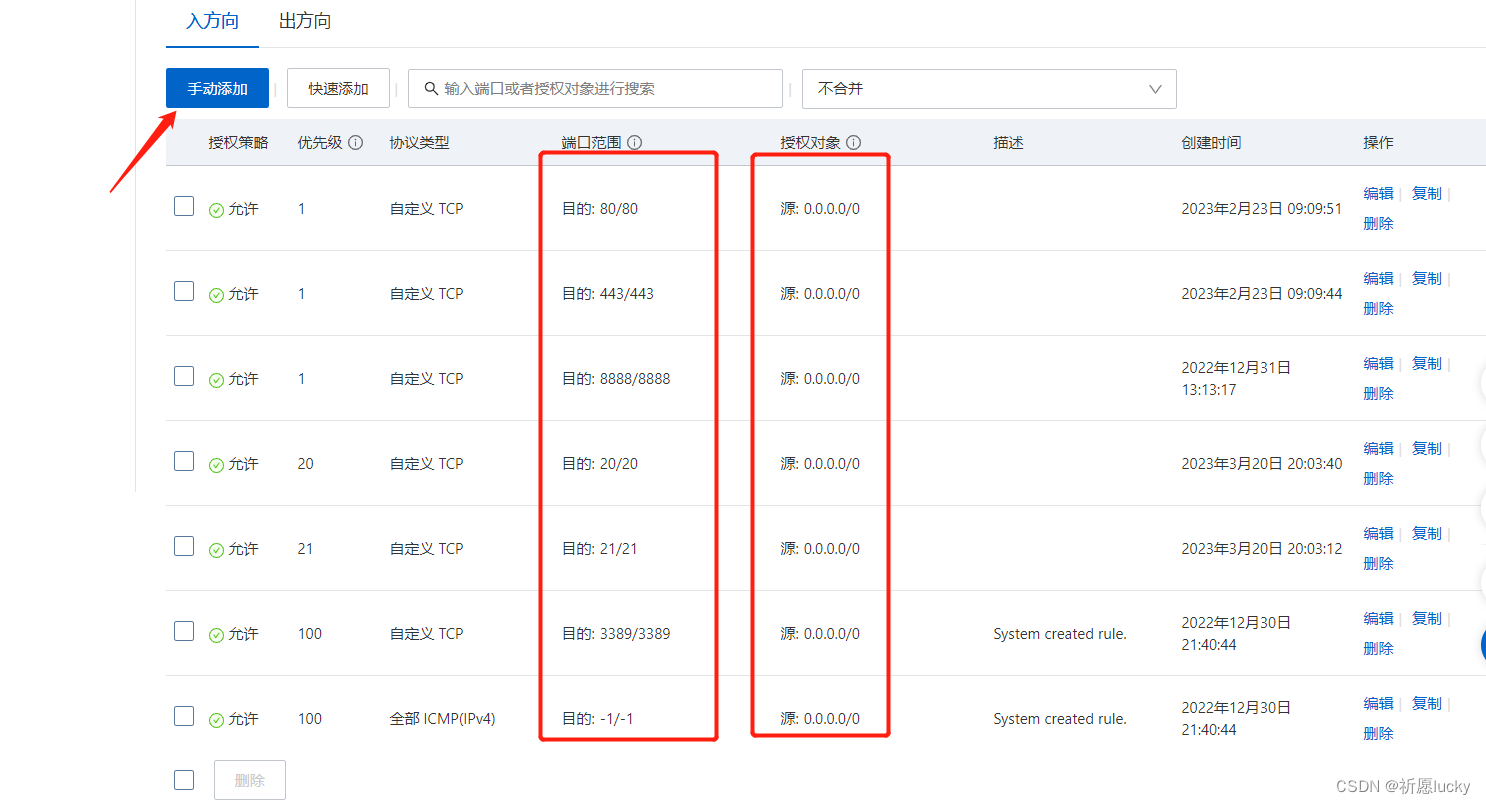Click 删除 for the 21/21 rule

point(1378,563)
